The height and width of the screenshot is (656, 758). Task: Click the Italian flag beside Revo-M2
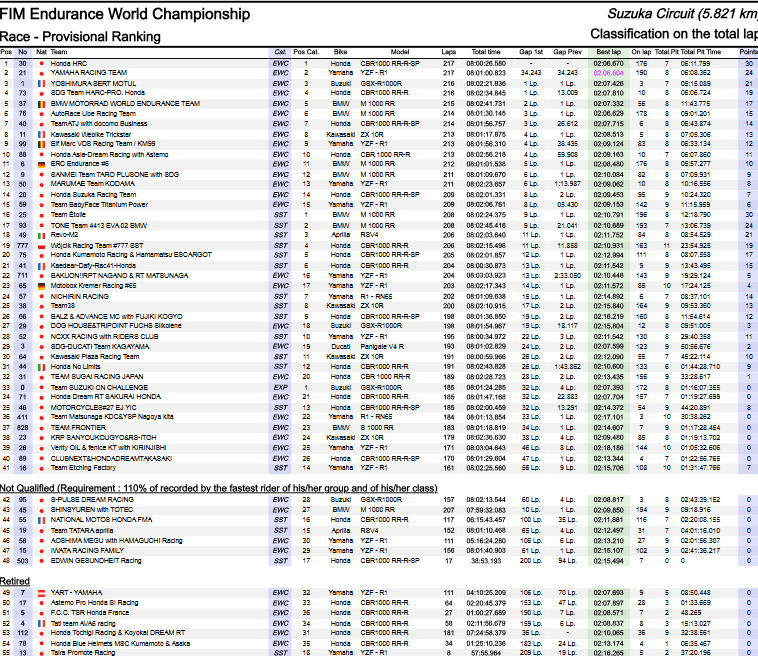click(x=42, y=235)
